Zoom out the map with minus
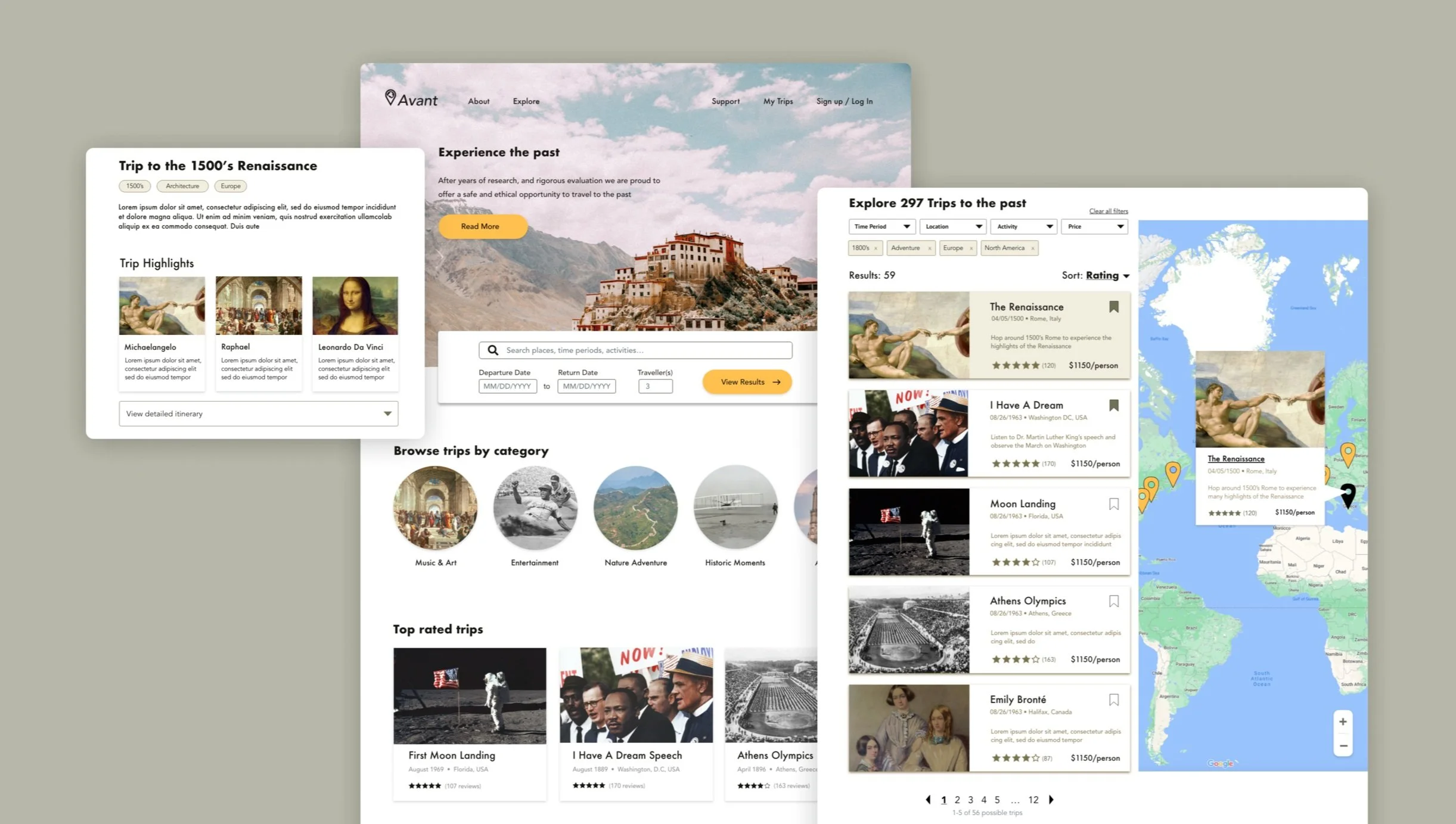The width and height of the screenshot is (1456, 824). (x=1343, y=746)
